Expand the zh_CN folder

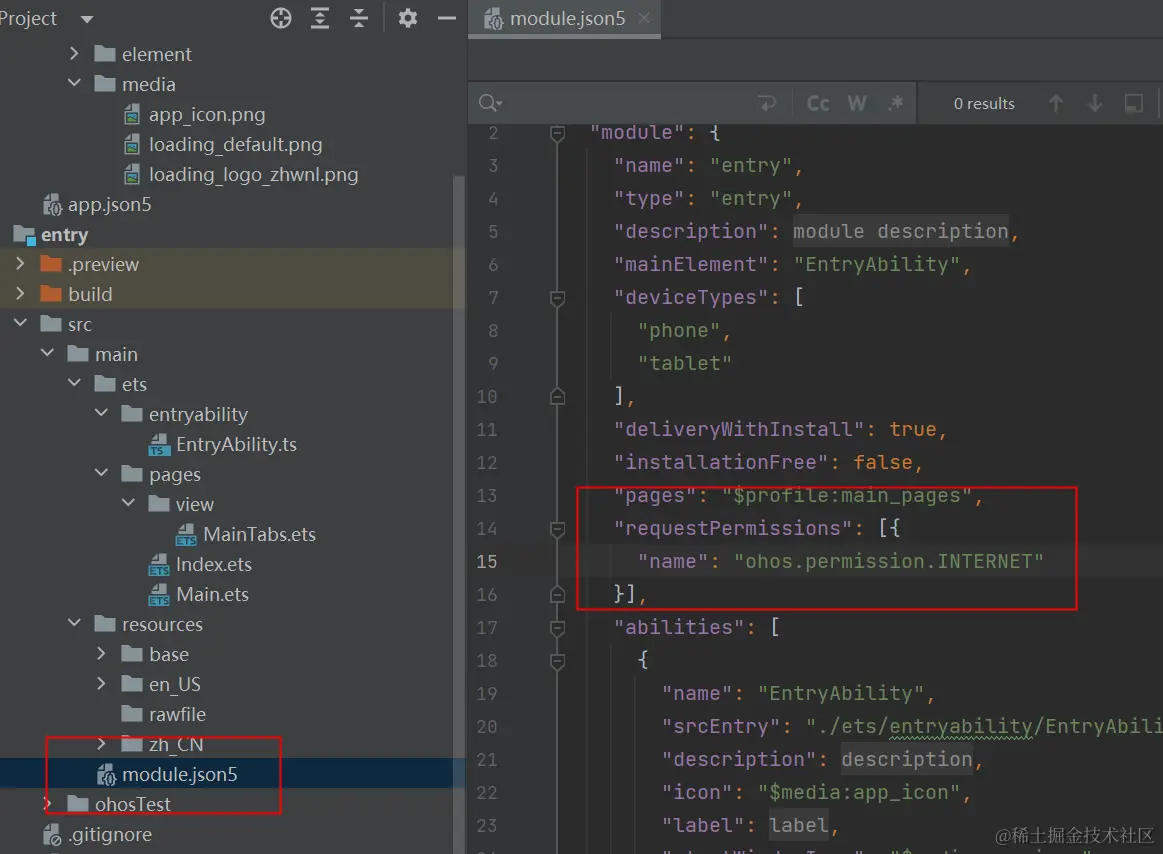point(101,743)
